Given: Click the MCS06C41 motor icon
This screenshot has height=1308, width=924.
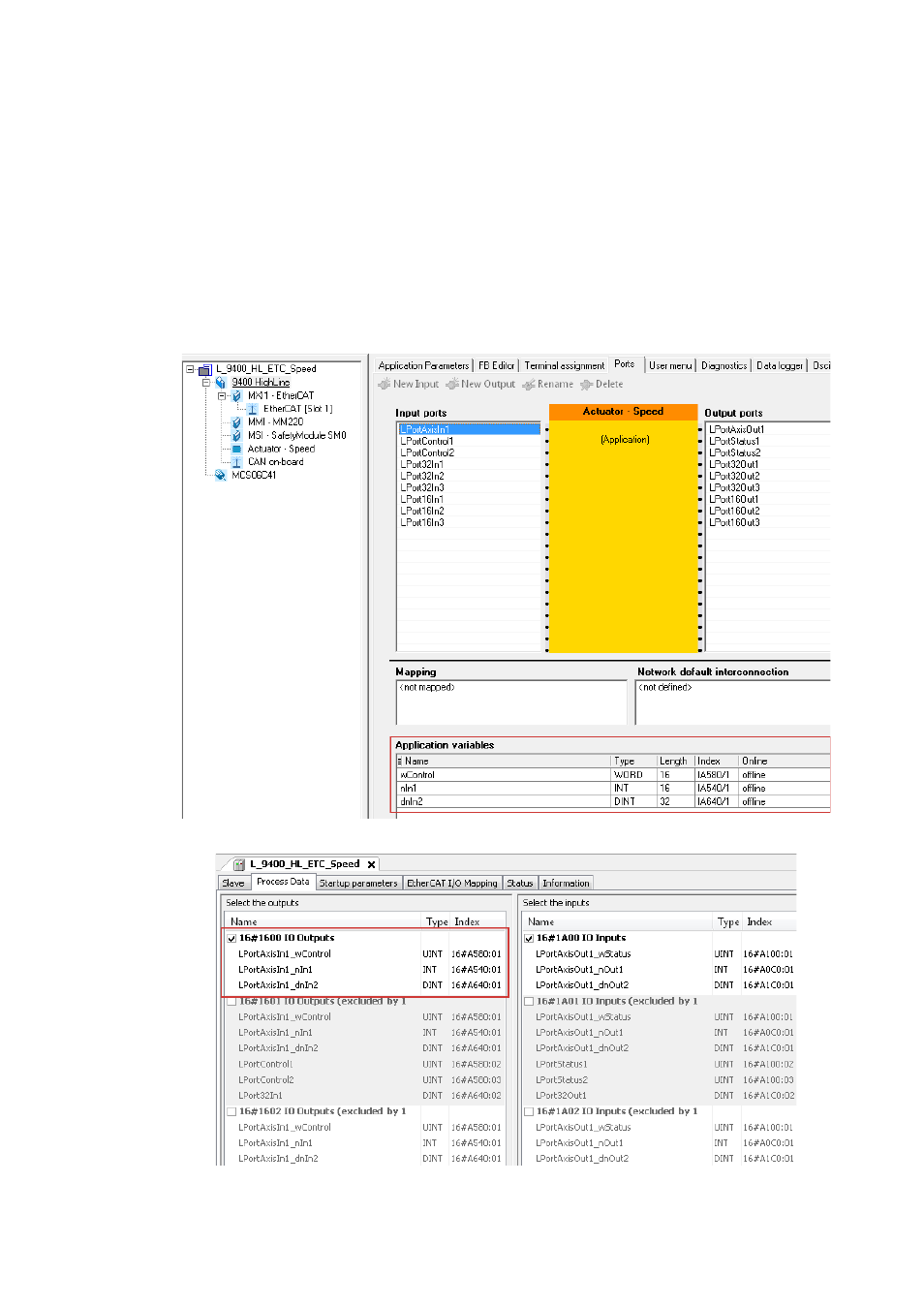Looking at the screenshot, I should [221, 475].
